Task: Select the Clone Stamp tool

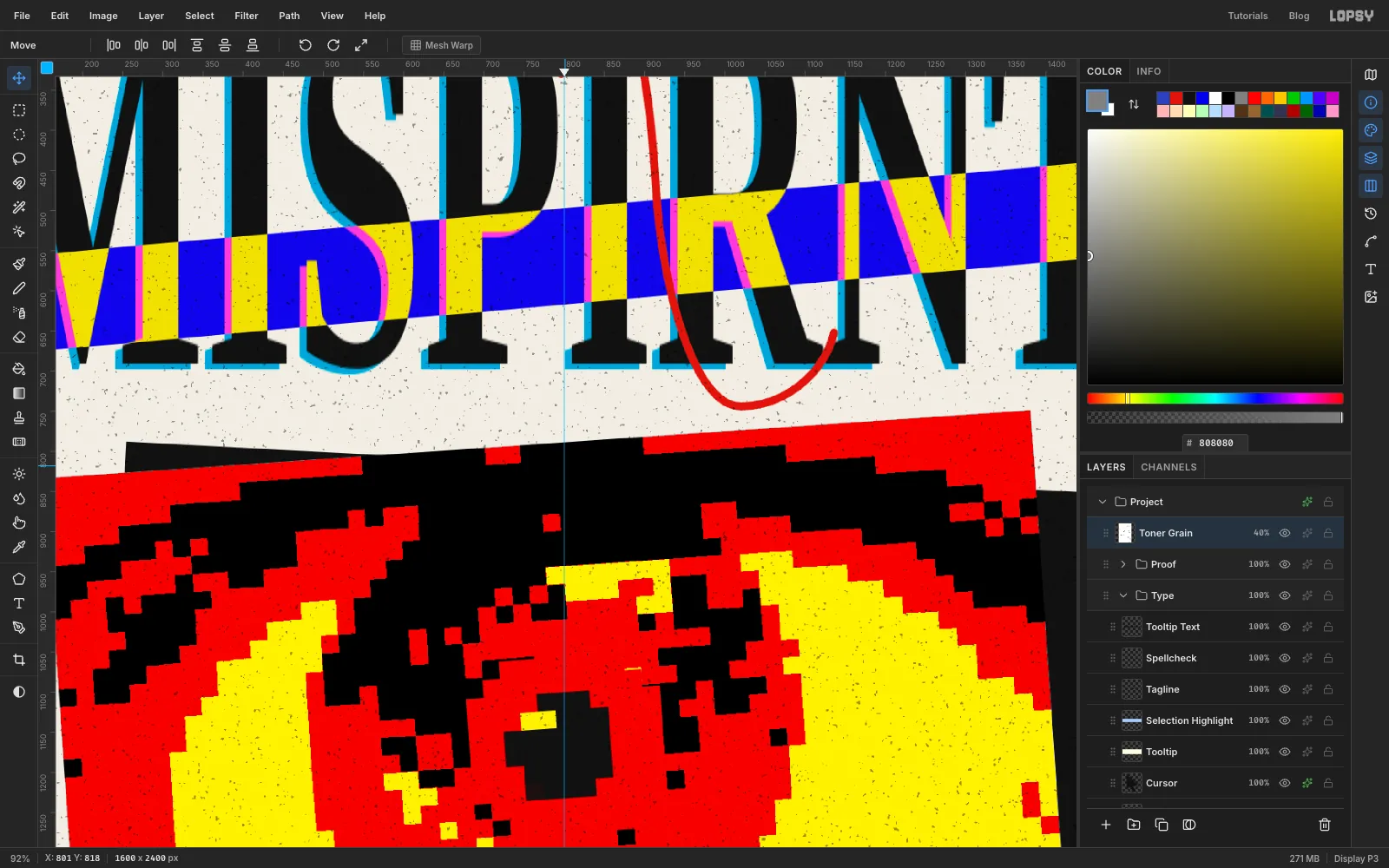Action: [19, 418]
